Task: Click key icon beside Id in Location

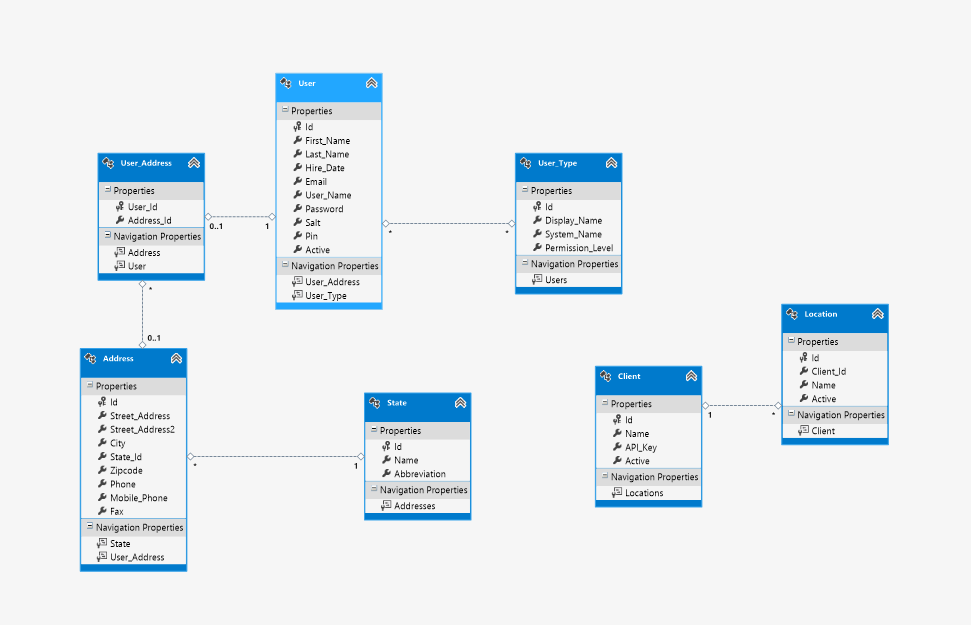Action: pyautogui.click(x=803, y=357)
